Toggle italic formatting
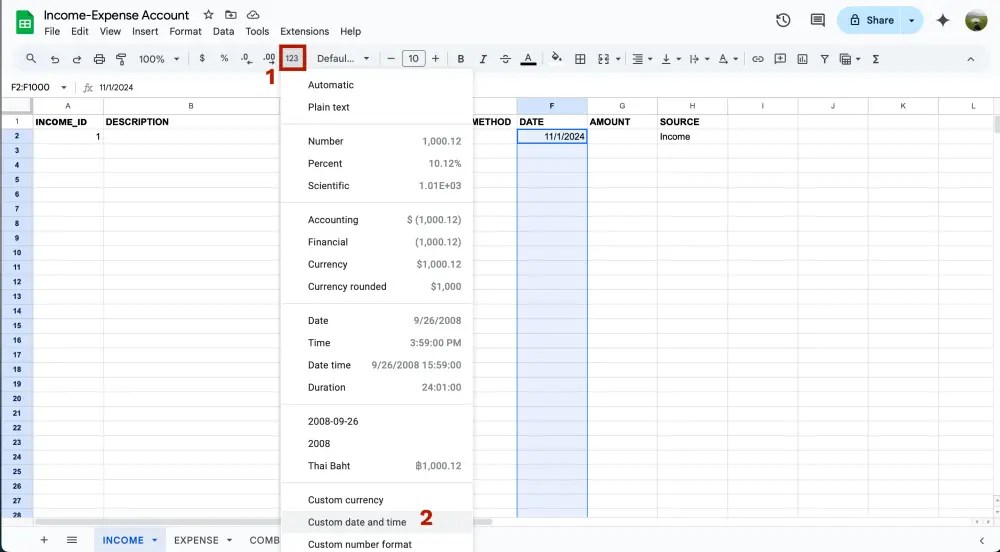 483,59
